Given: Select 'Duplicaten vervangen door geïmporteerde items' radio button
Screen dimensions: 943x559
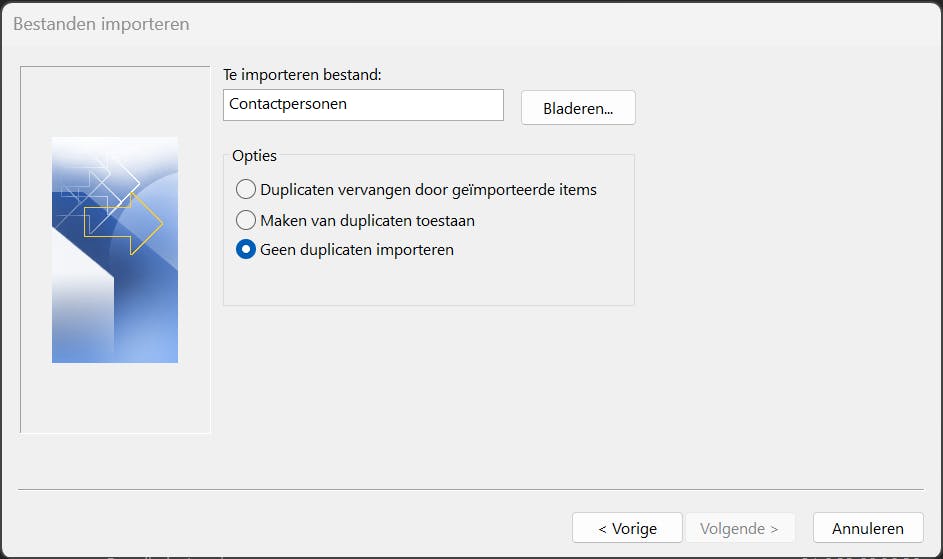Looking at the screenshot, I should click(x=246, y=189).
